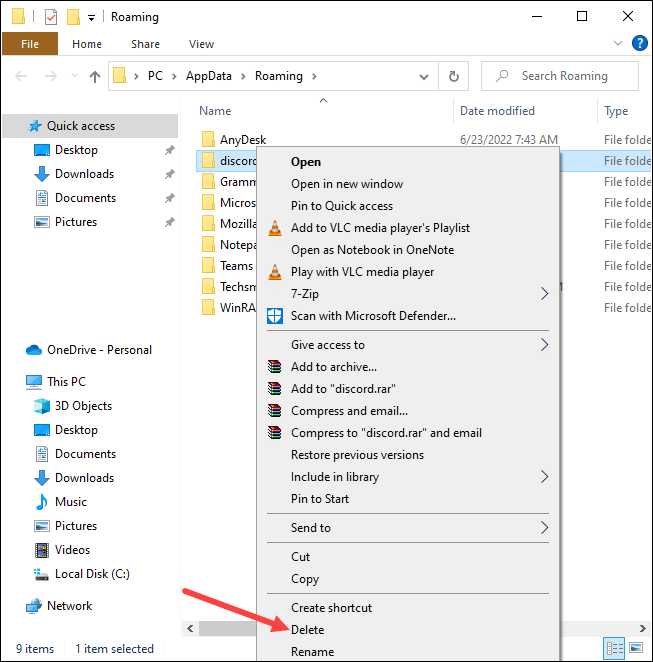
Task: Switch to the View ribbon tab
Action: coord(201,44)
